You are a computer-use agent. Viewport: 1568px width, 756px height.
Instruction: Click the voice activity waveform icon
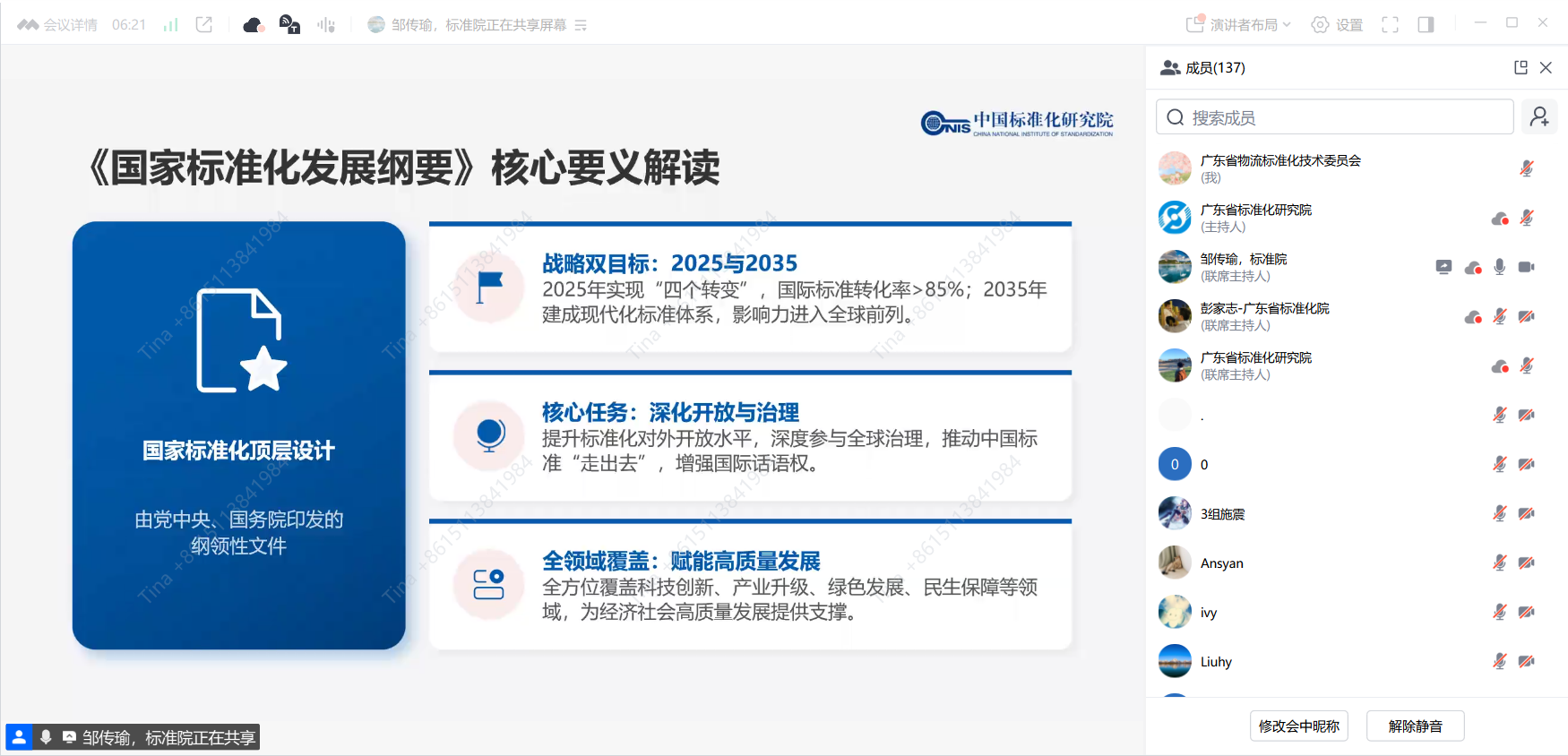point(325,25)
